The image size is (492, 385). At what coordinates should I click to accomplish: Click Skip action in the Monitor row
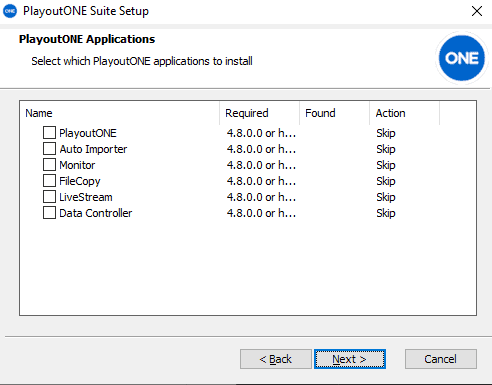[x=386, y=165]
